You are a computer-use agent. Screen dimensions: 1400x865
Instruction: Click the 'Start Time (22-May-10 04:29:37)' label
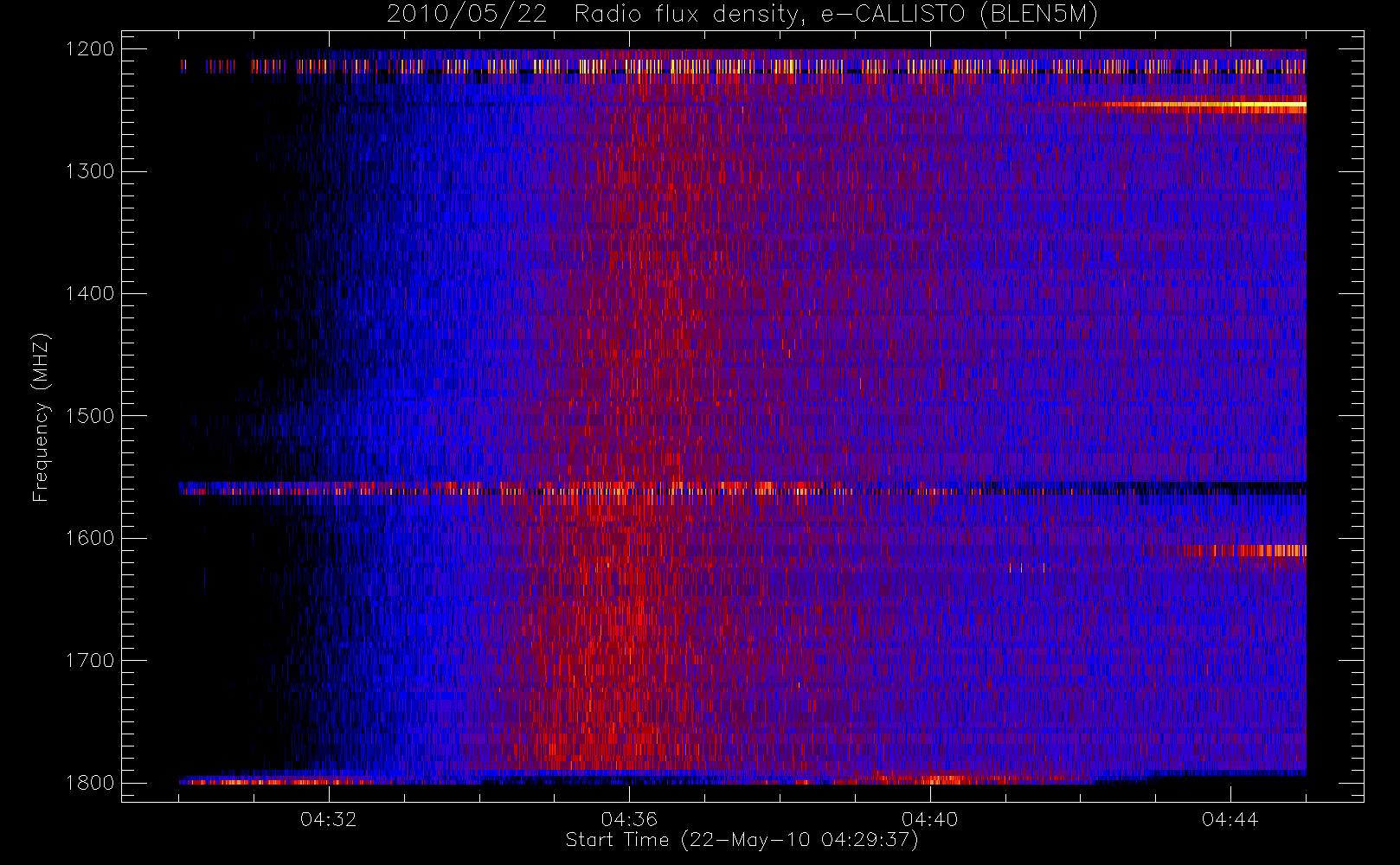[x=742, y=840]
